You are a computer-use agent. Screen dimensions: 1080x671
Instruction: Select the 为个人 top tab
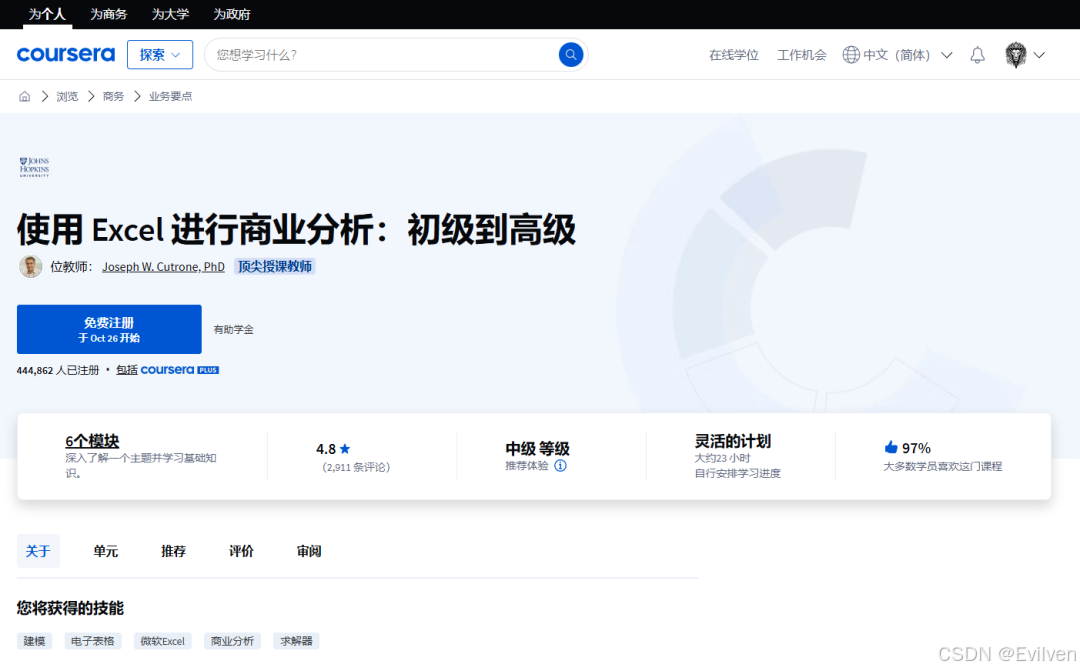[47, 14]
